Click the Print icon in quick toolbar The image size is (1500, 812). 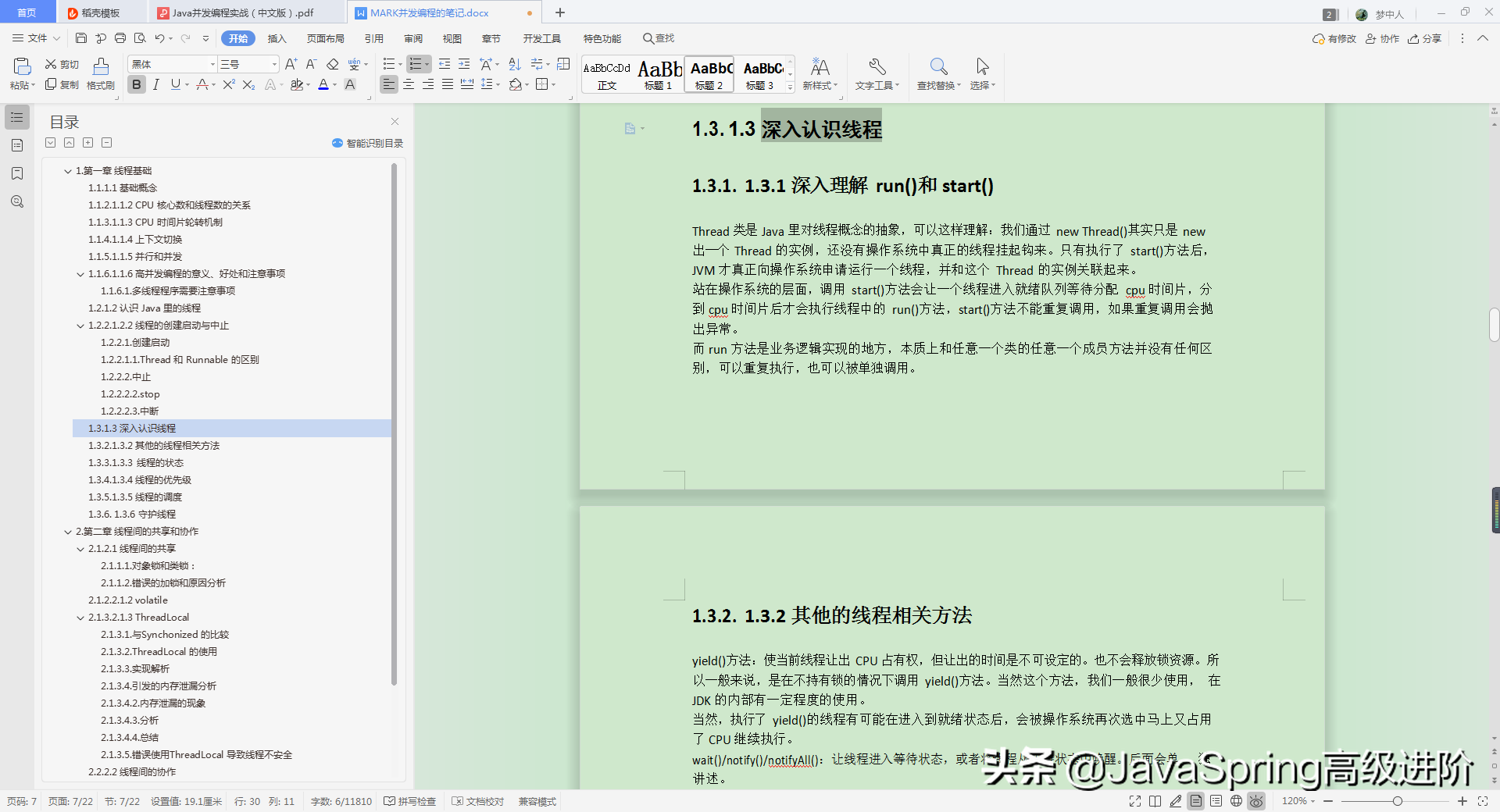click(120, 38)
